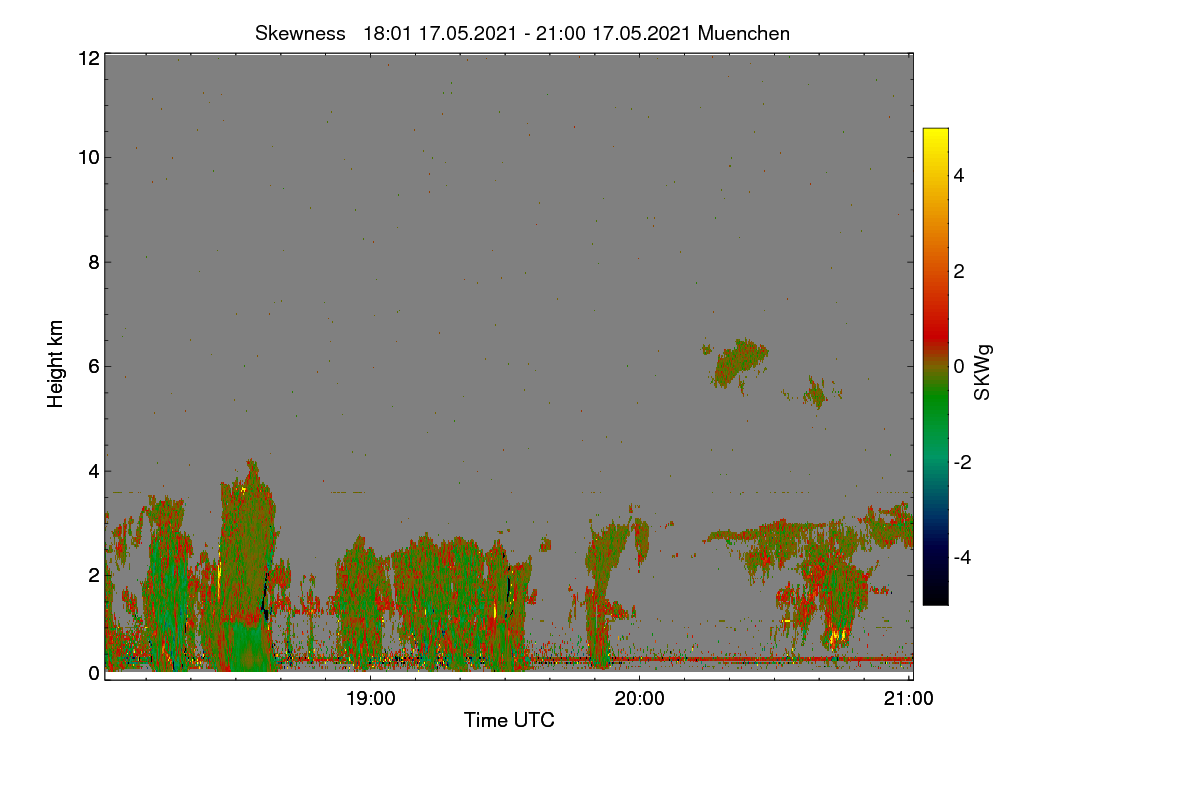1200x800 pixels.
Task: Click the Time UTC axis title
Action: [x=509, y=720]
